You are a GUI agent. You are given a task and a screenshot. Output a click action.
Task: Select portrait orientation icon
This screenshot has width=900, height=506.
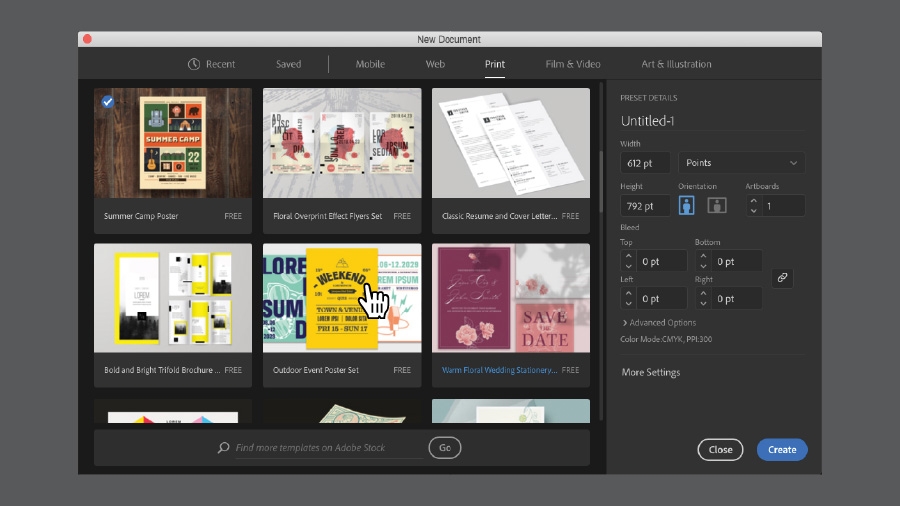[x=686, y=205]
